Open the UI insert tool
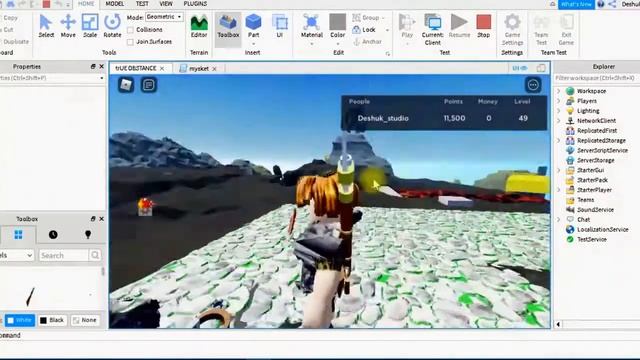This screenshot has width=640, height=360. 280,26
